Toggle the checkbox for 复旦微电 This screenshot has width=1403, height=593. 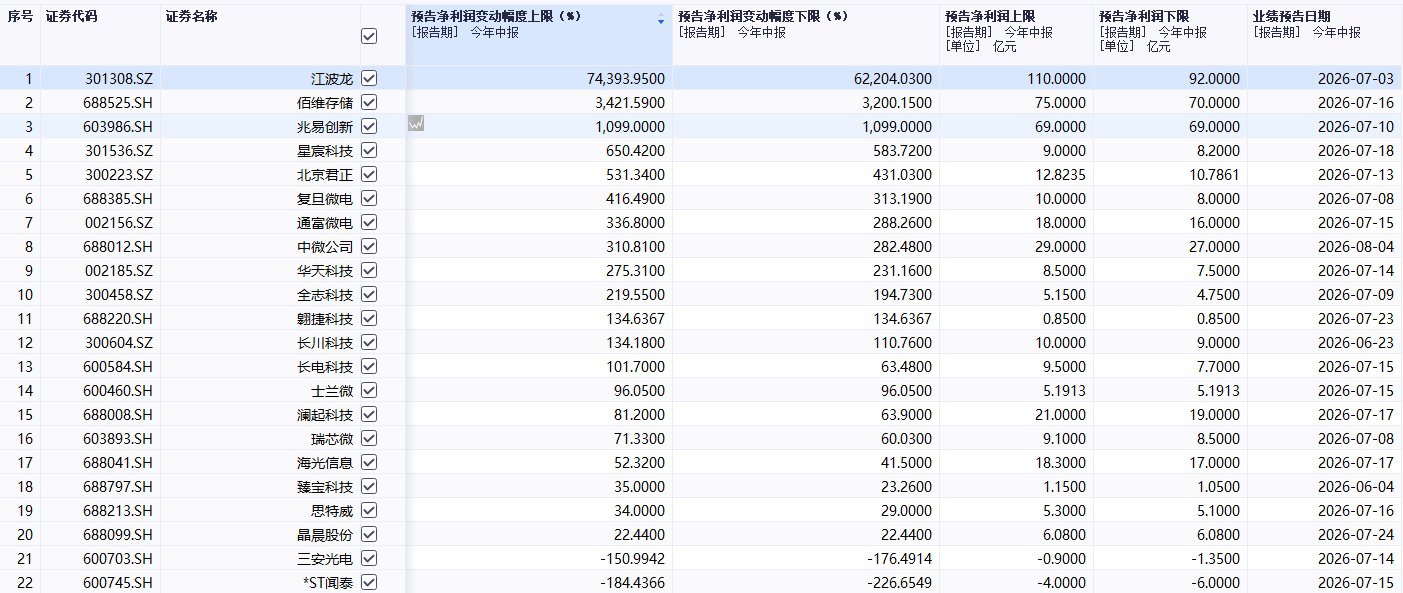pos(369,198)
